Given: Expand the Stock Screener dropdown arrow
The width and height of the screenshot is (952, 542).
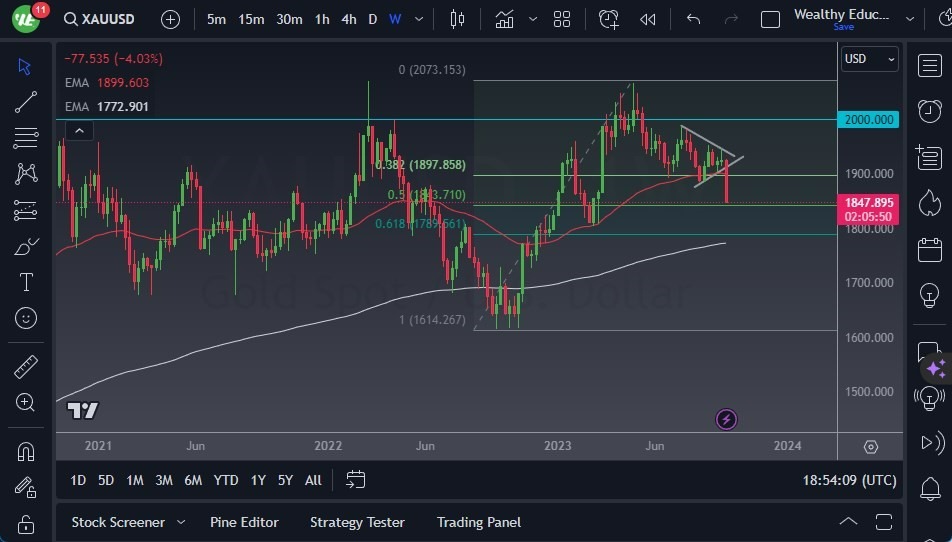Looking at the screenshot, I should tap(181, 522).
